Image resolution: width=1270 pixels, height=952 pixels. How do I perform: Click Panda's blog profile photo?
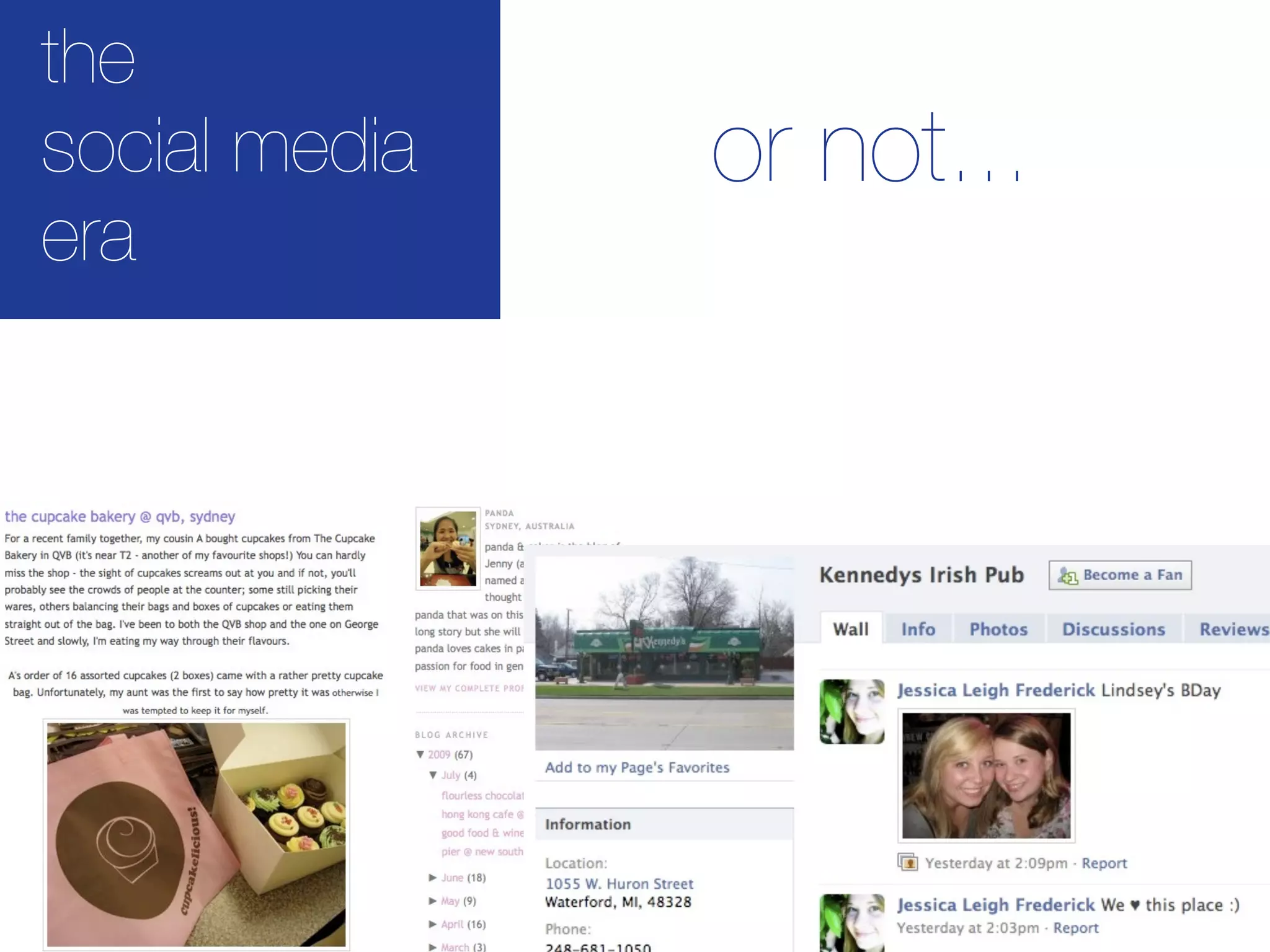point(448,549)
